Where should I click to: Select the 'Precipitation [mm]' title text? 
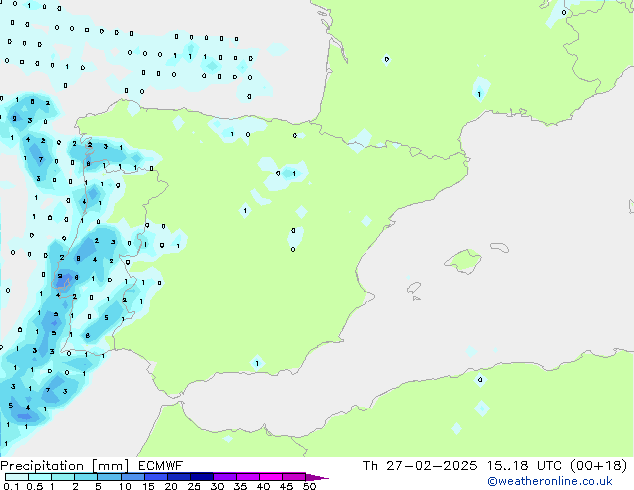[65, 466]
